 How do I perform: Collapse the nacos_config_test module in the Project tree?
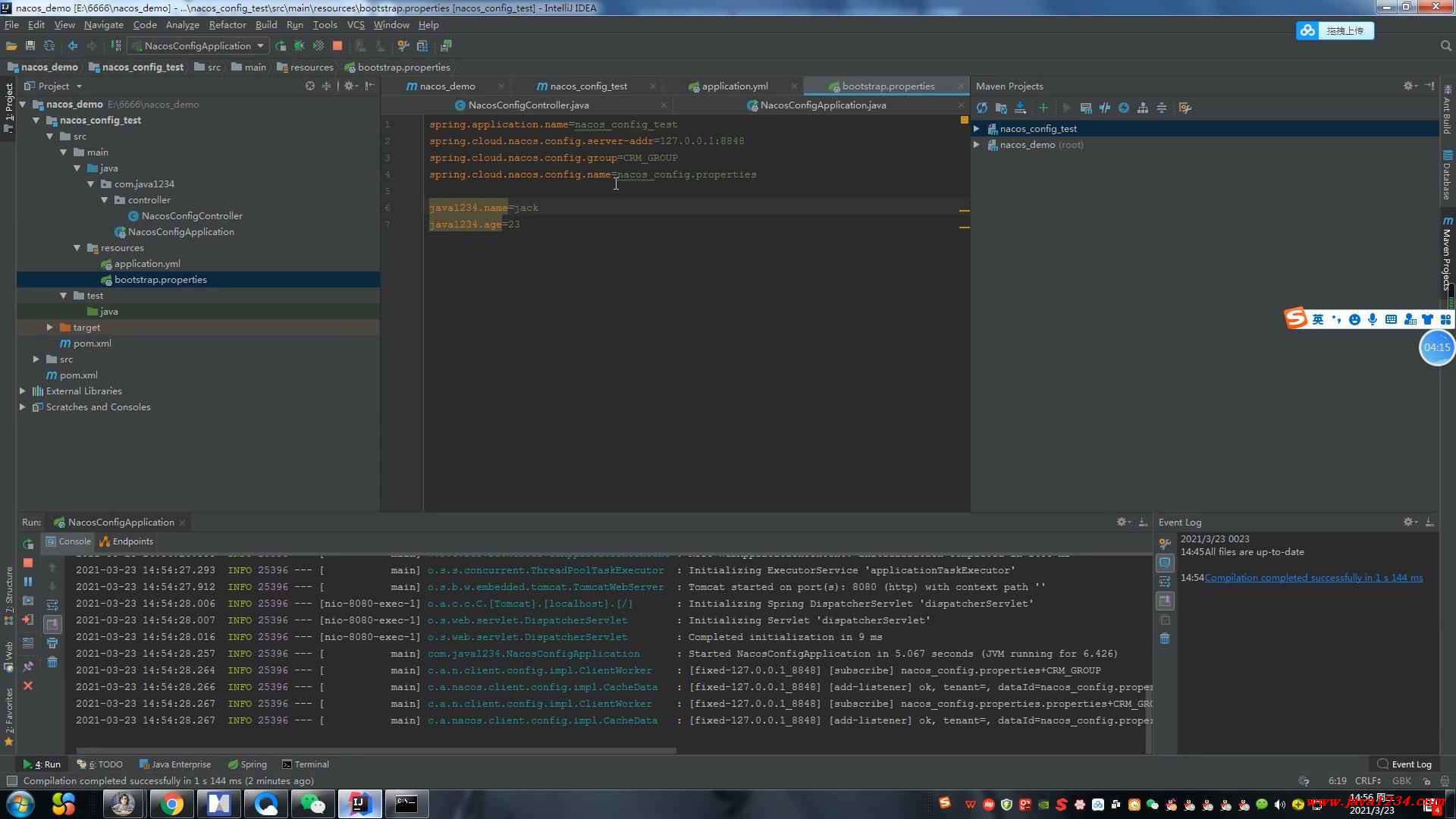36,121
